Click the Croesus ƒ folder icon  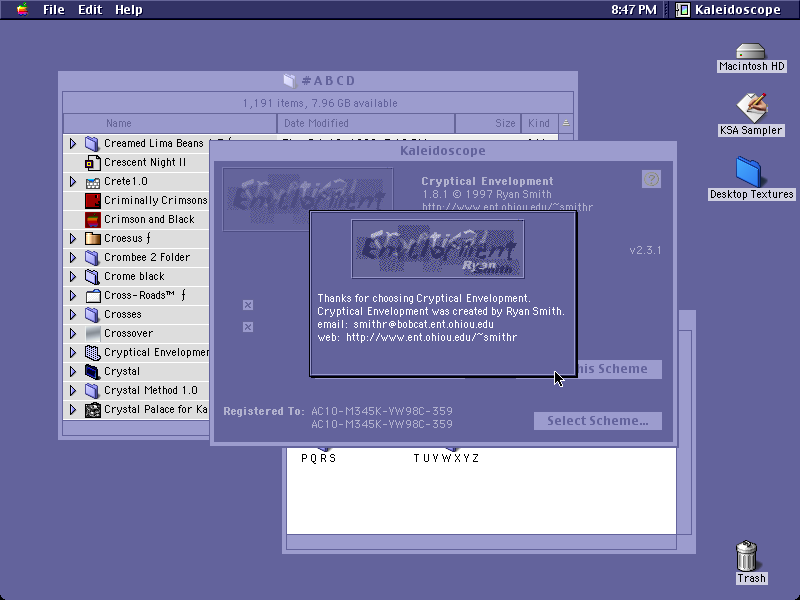pos(92,238)
